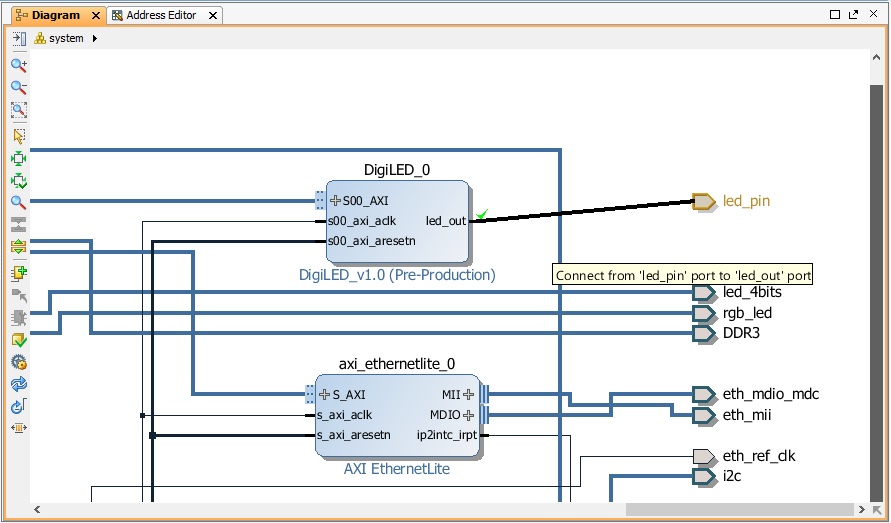This screenshot has width=891, height=523.
Task: Click the s_axi_aclk pin on ethernetlite
Action: click(344, 415)
